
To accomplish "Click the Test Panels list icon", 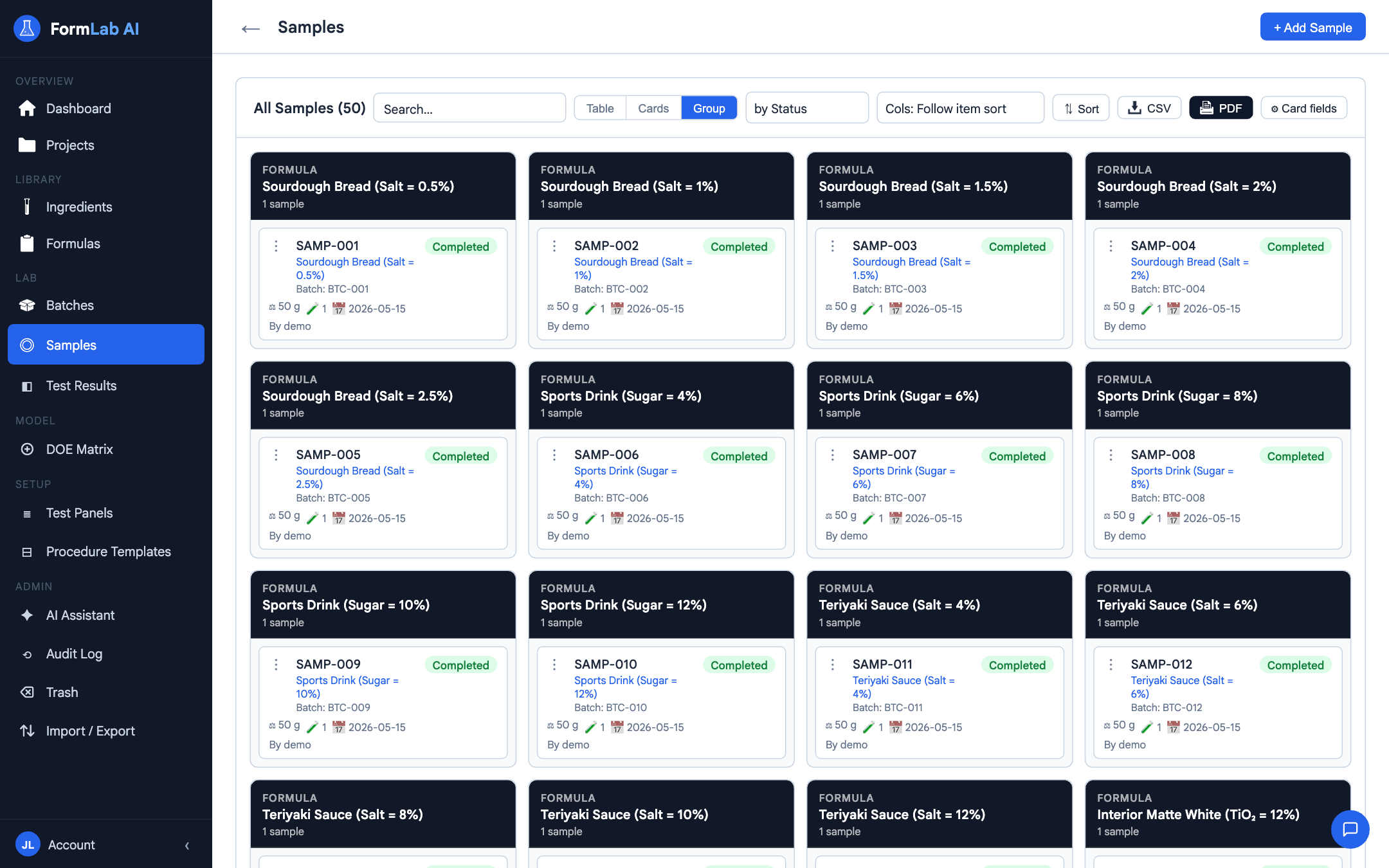I will point(27,514).
